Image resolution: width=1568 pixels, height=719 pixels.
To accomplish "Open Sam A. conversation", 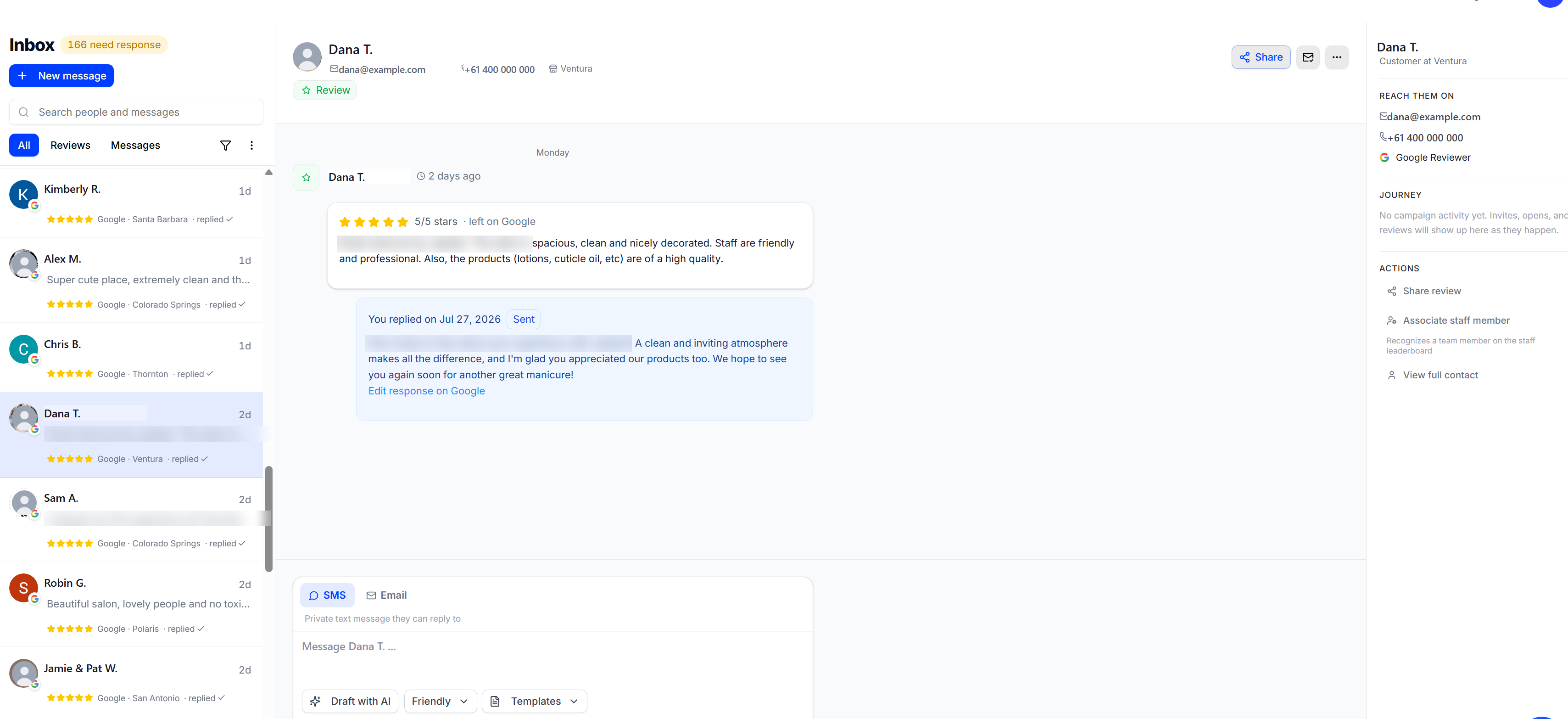I will (132, 519).
